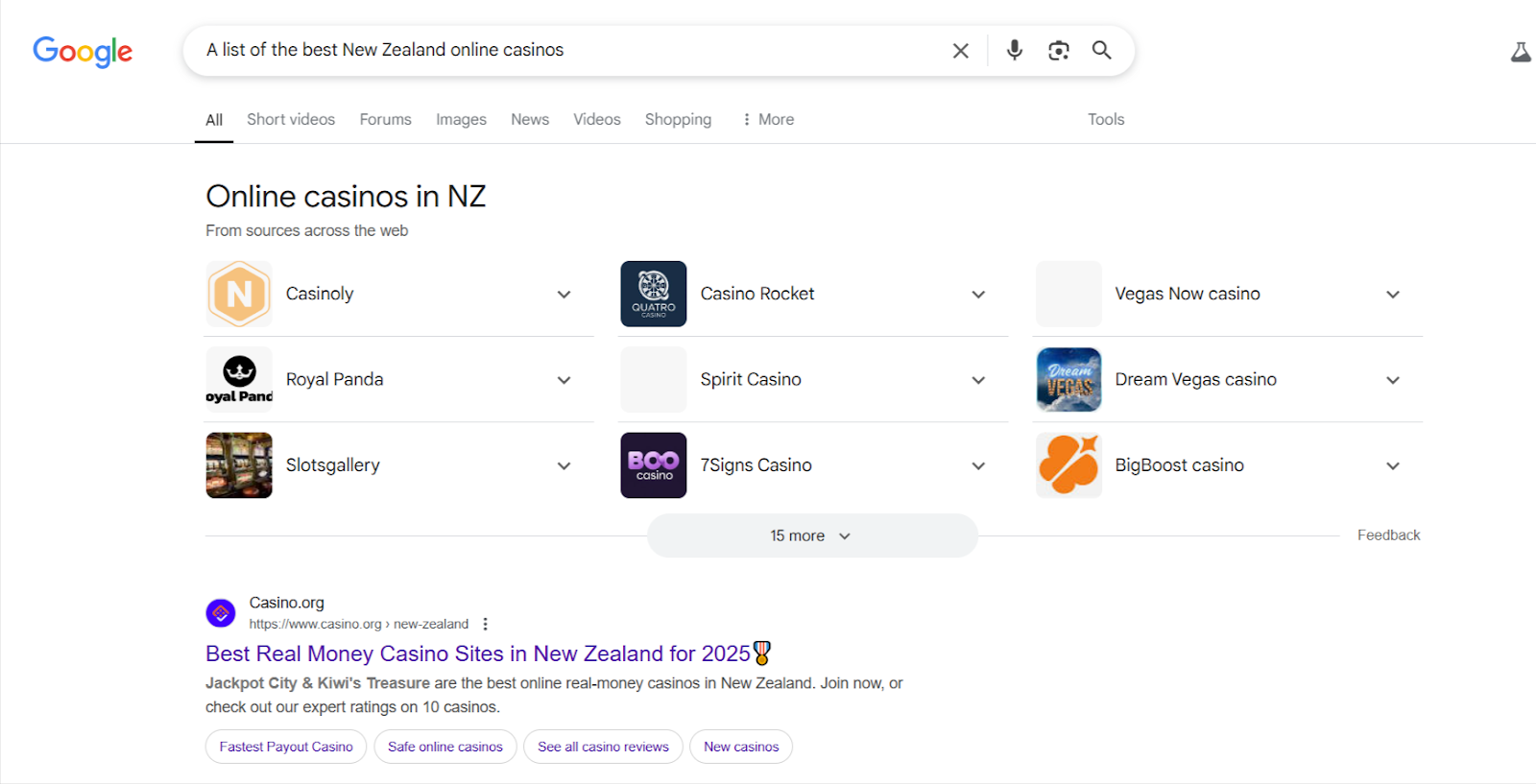Click the Fastest Payout Casino chip
The width and height of the screenshot is (1536, 784).
pos(286,747)
